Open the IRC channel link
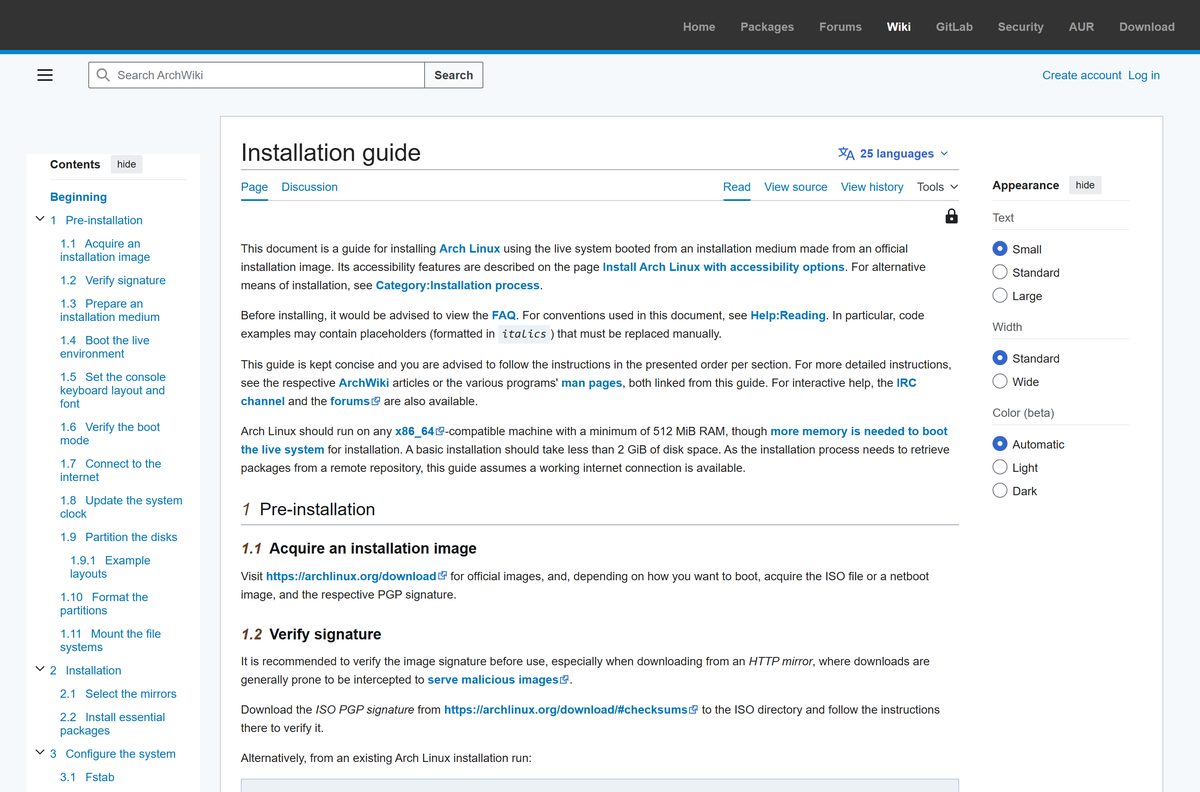This screenshot has height=792, width=1200. [x=906, y=383]
